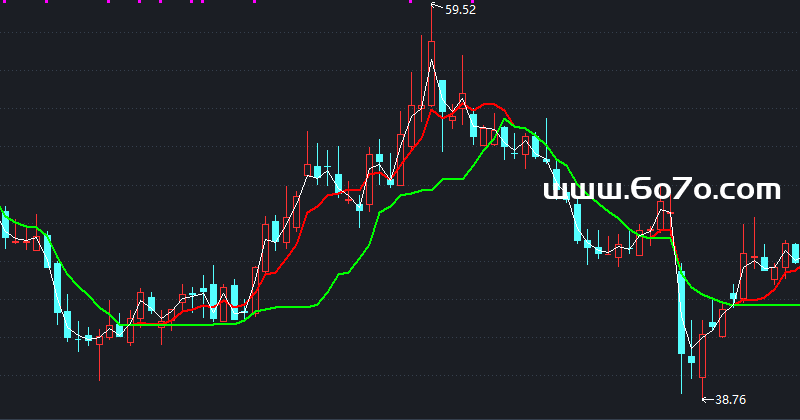Select the large cyan candle right after the peak
The width and height of the screenshot is (800, 420).
[442, 97]
